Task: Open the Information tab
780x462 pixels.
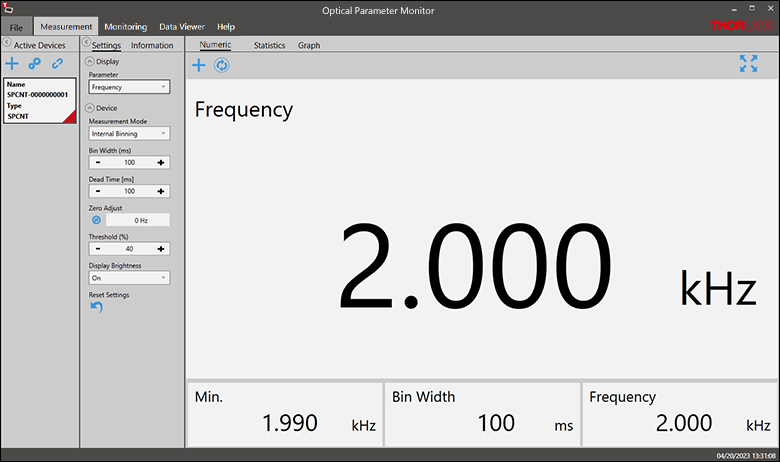Action: (152, 45)
